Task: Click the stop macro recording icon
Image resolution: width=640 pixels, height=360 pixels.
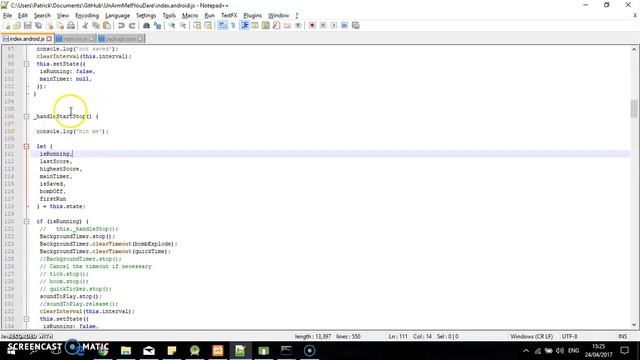Action: (x=323, y=26)
